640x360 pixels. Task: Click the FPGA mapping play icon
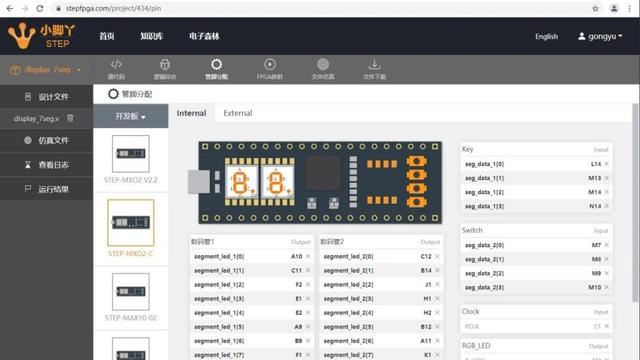tap(270, 64)
